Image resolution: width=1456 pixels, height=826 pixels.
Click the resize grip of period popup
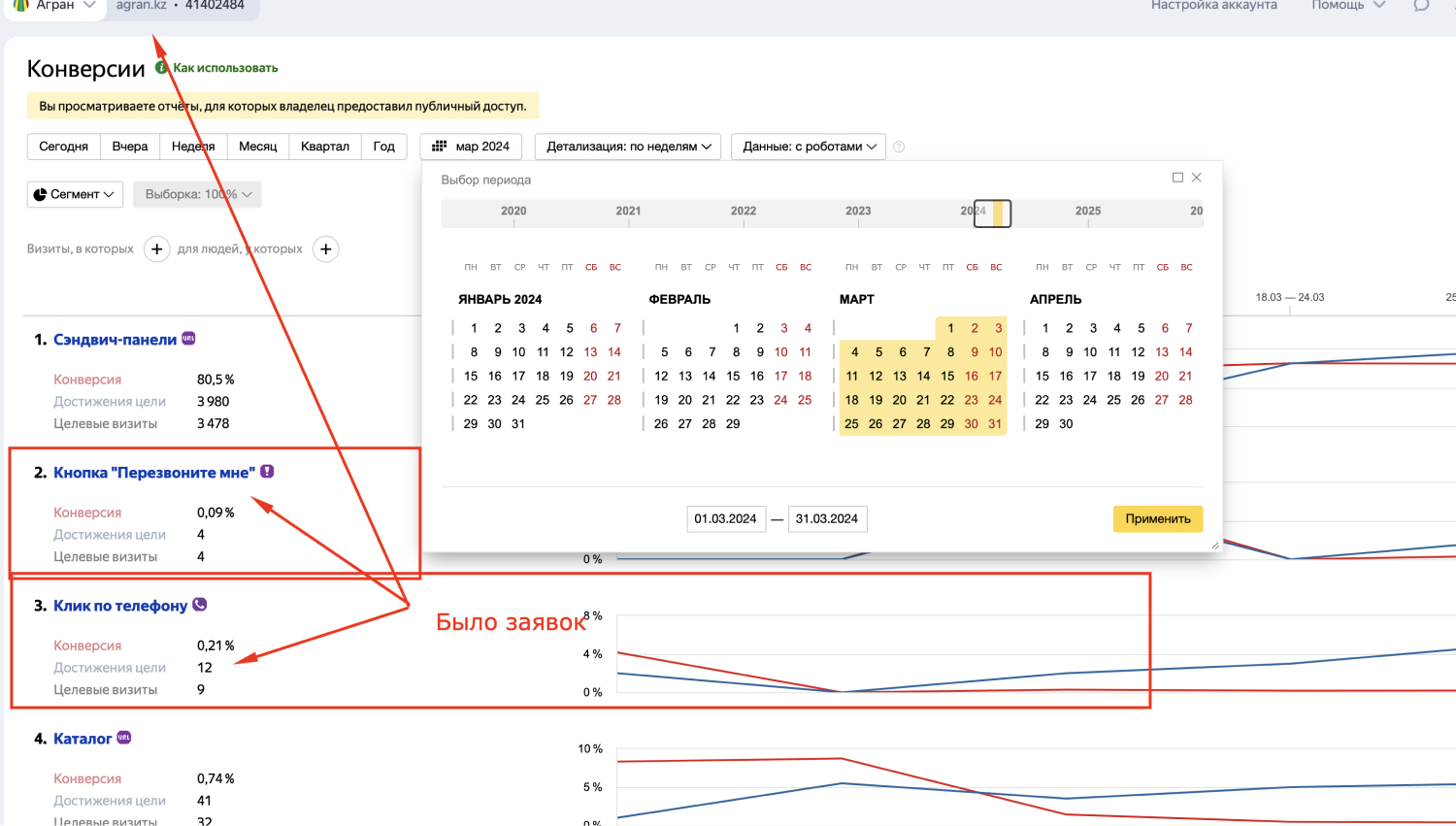[1214, 545]
